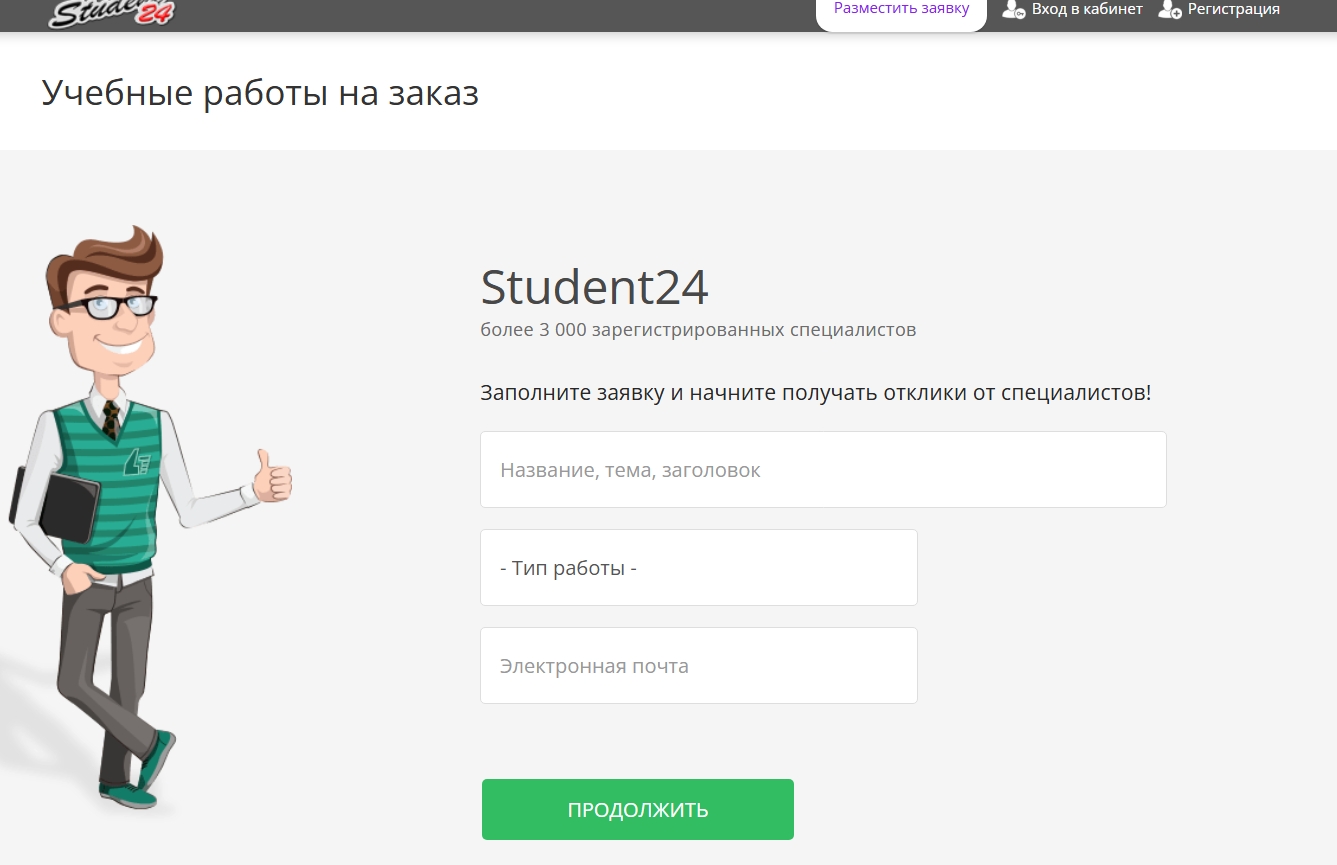Click the Student24 logo in header
Image resolution: width=1337 pixels, height=865 pixels.
[x=111, y=13]
